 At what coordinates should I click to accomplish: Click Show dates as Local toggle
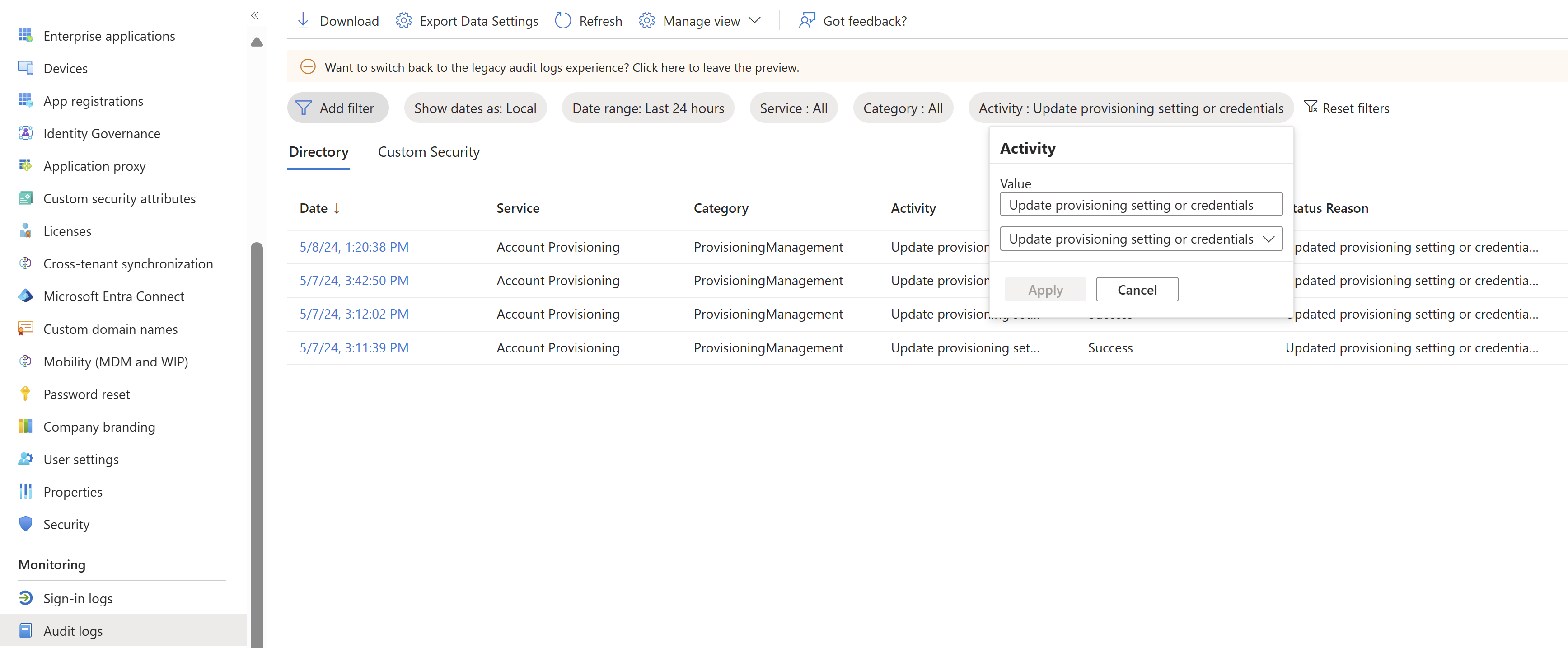click(475, 107)
